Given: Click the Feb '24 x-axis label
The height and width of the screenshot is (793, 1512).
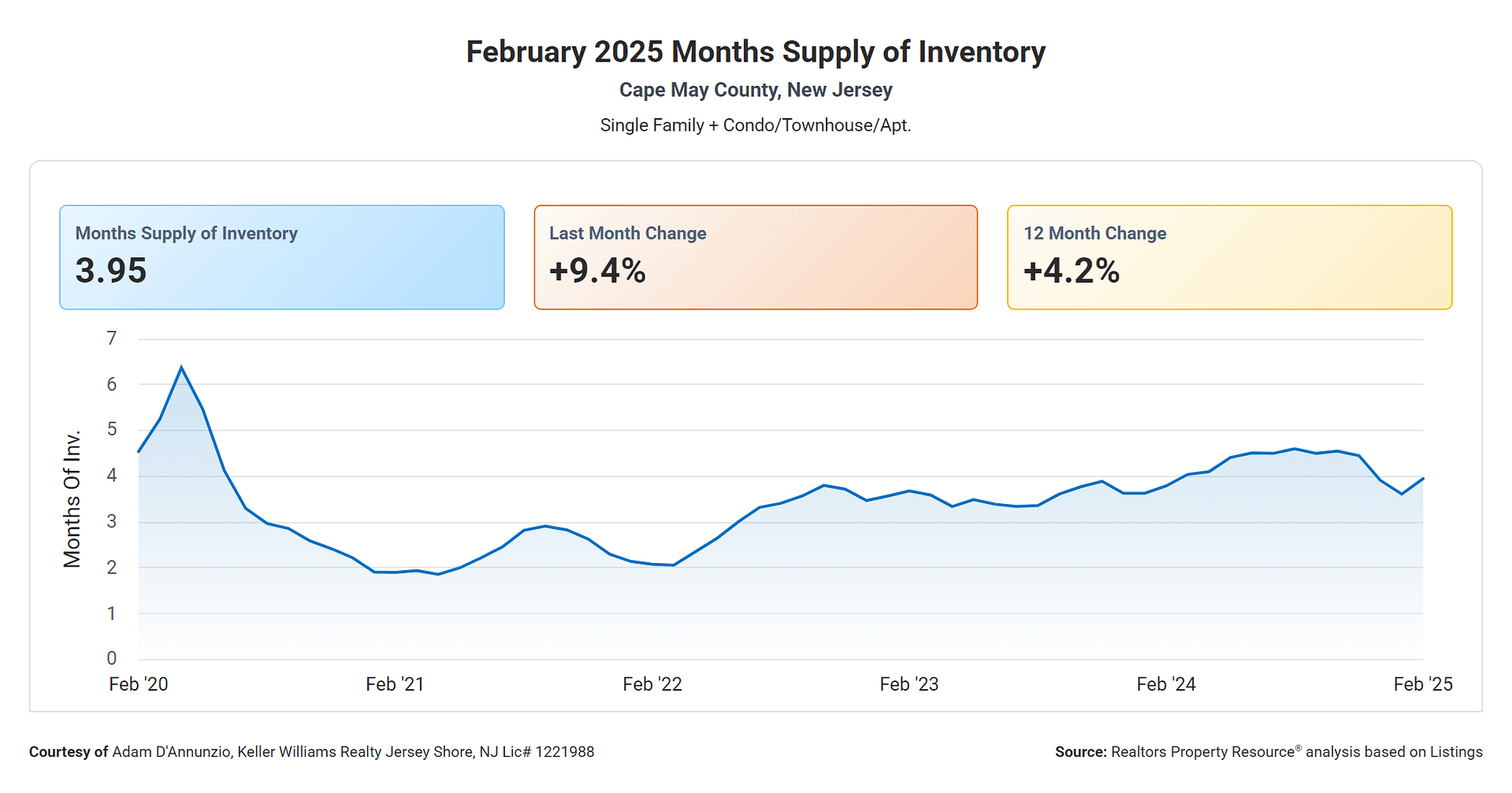Looking at the screenshot, I should [1165, 684].
